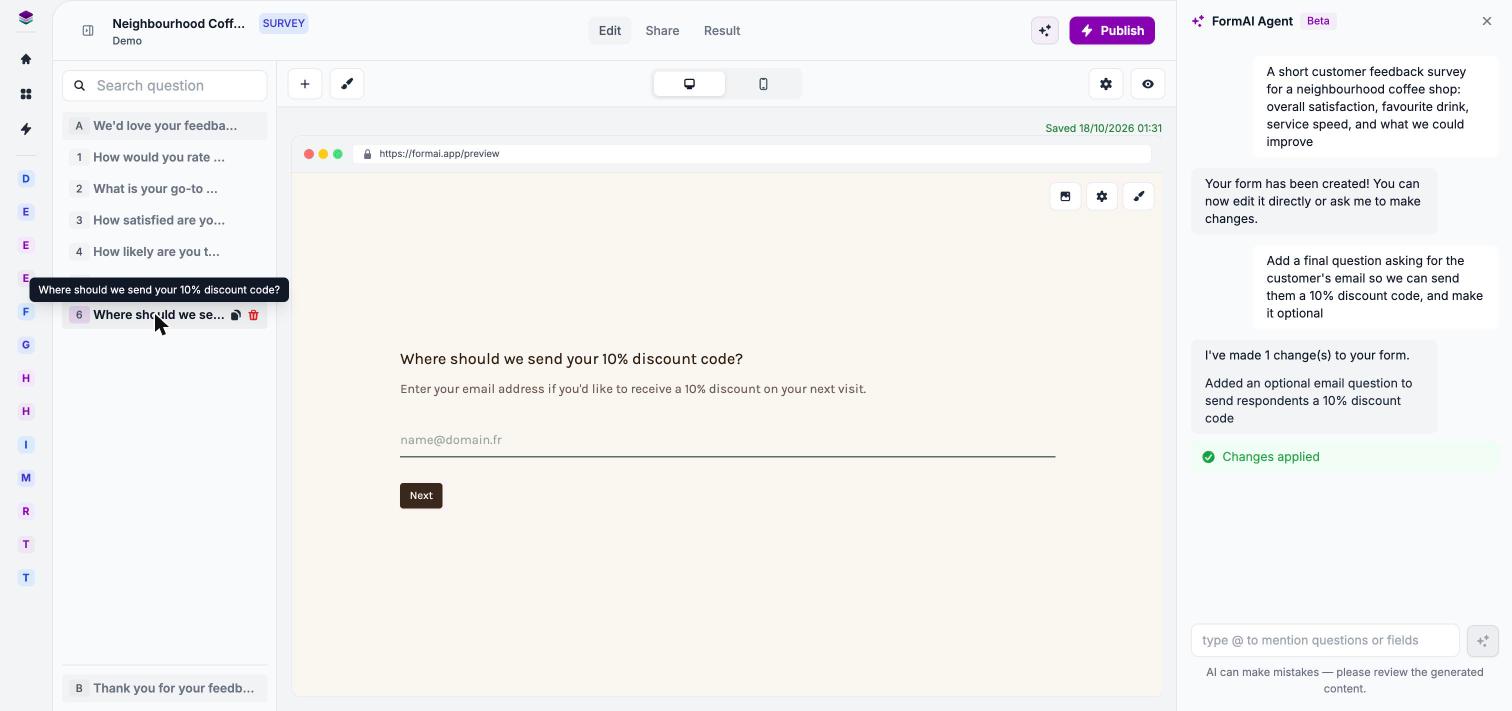Viewport: 1512px width, 711px height.
Task: Open workspace R in sidebar
Action: click(26, 511)
